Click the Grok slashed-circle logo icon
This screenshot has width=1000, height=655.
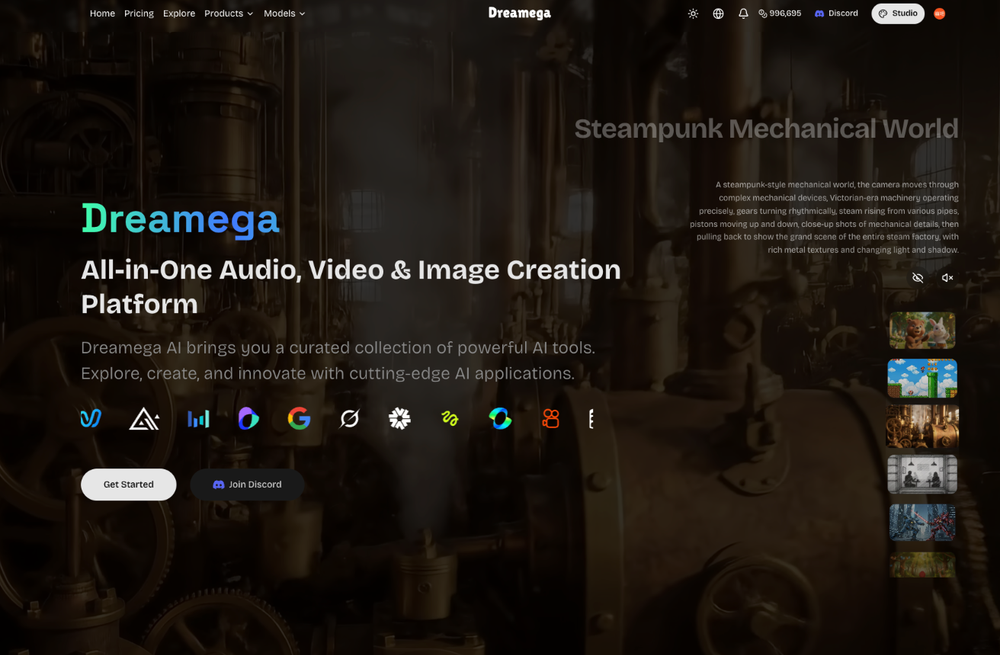click(x=349, y=419)
